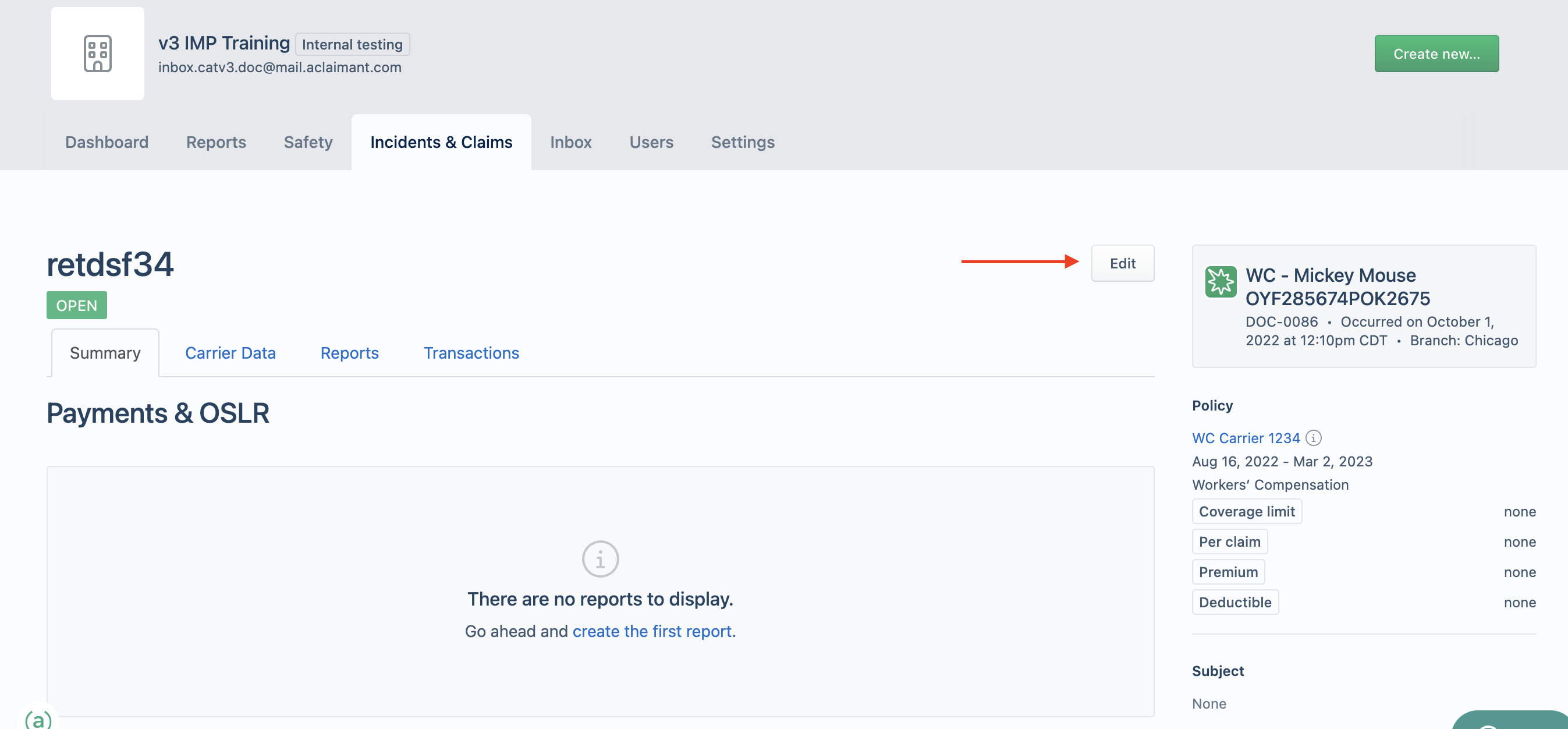
Task: Open the Inbox tab
Action: [x=571, y=142]
